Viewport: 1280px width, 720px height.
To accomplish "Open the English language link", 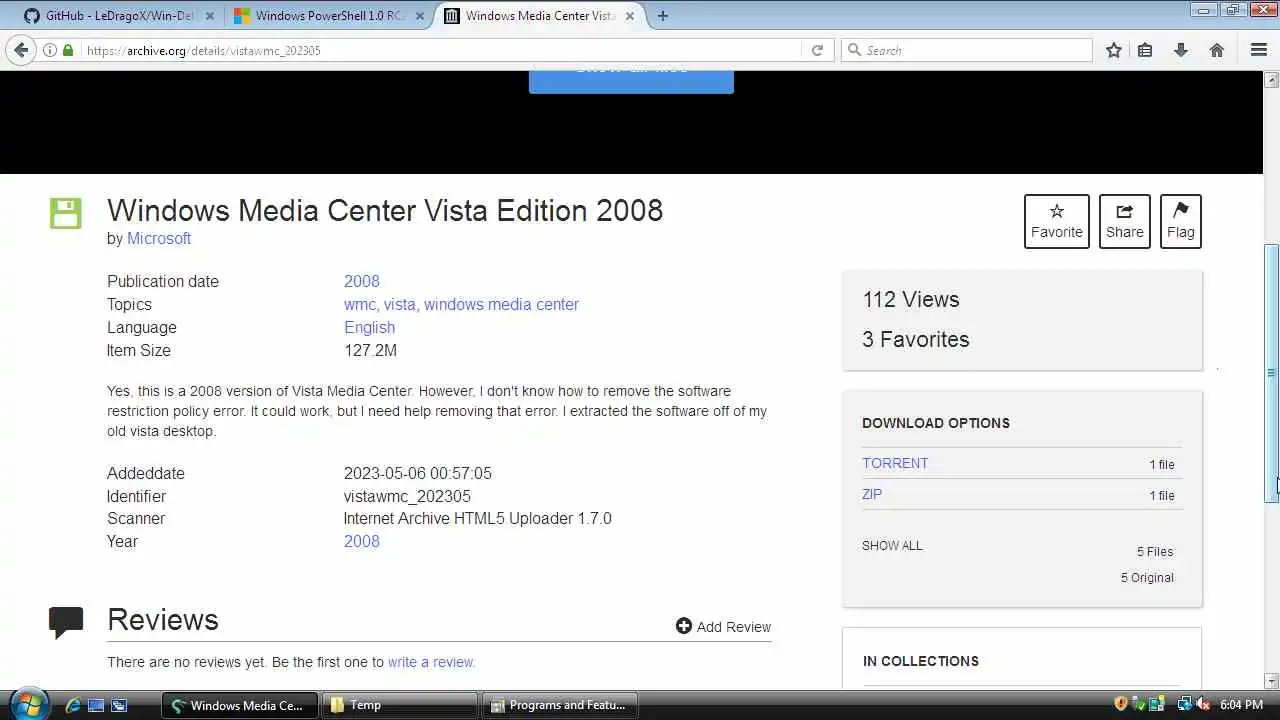I will click(369, 327).
